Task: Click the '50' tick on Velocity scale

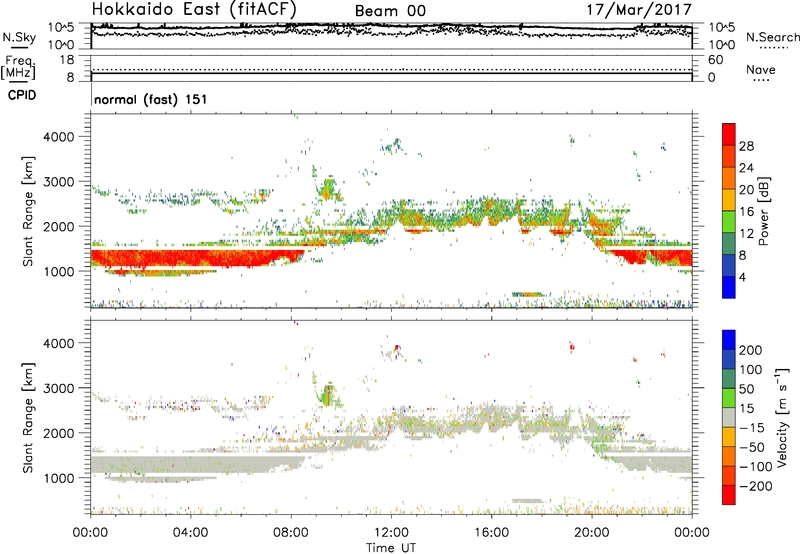Action: click(746, 389)
